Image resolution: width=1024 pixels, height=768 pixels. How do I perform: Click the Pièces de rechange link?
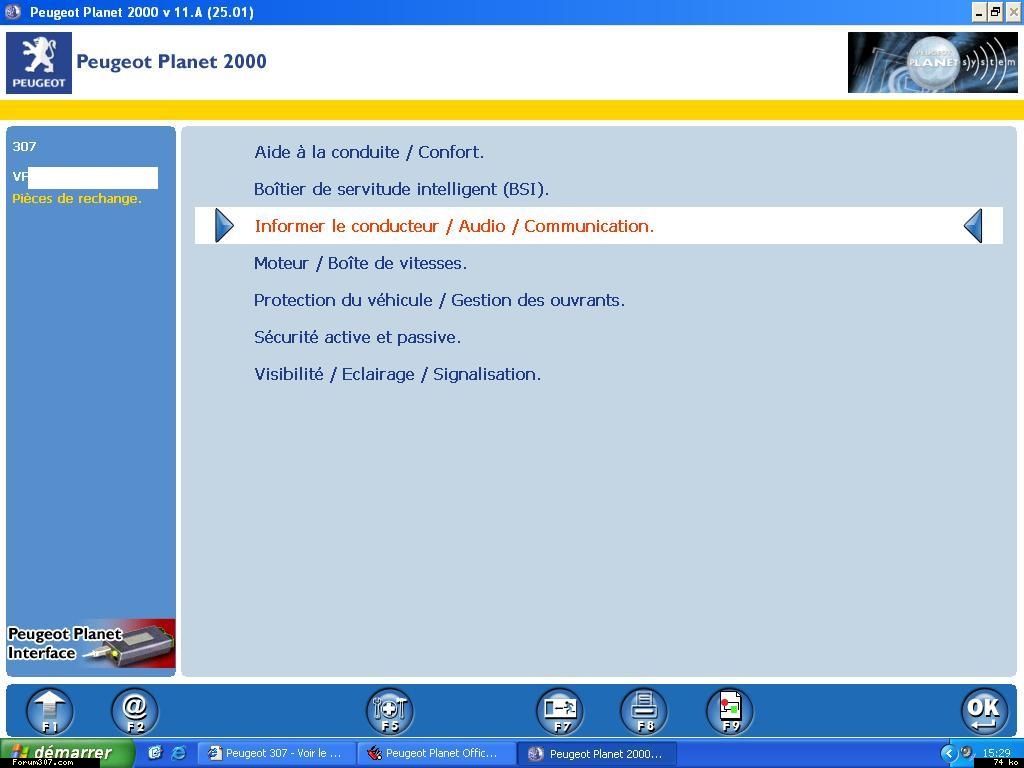click(x=77, y=198)
